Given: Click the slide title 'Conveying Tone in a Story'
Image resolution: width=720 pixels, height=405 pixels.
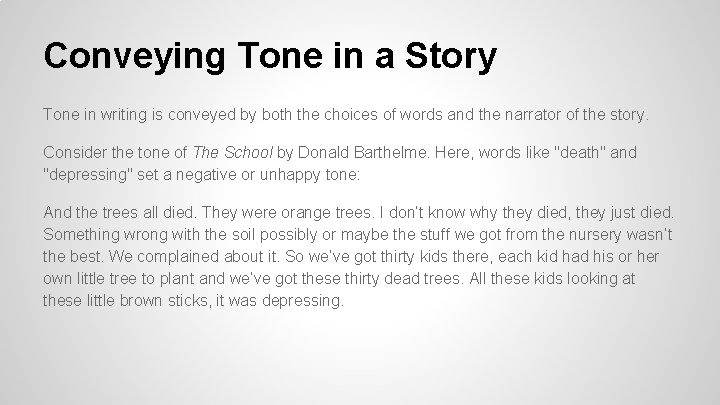Looking at the screenshot, I should coord(269,55).
